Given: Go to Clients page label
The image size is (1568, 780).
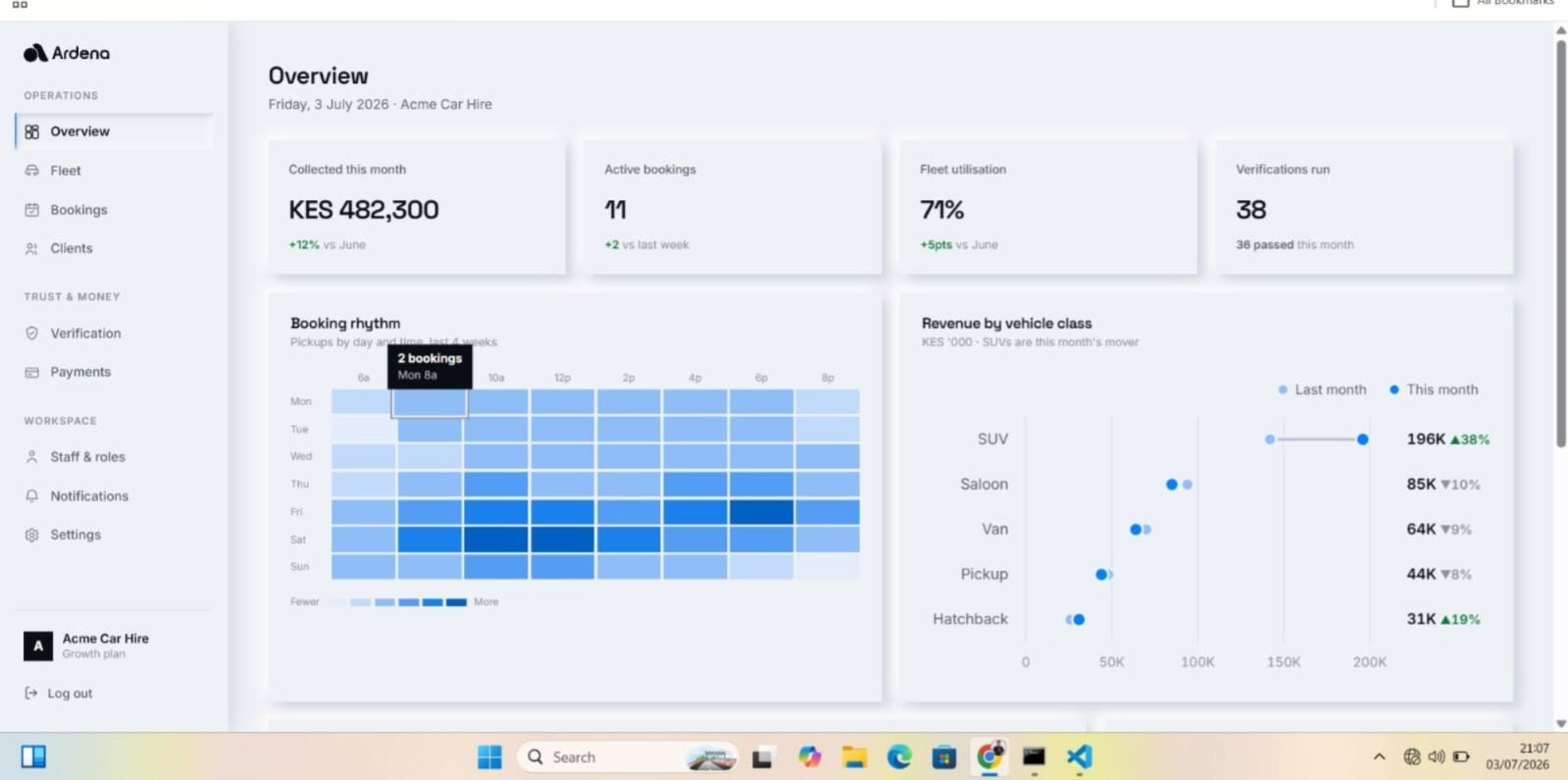Looking at the screenshot, I should tap(72, 249).
